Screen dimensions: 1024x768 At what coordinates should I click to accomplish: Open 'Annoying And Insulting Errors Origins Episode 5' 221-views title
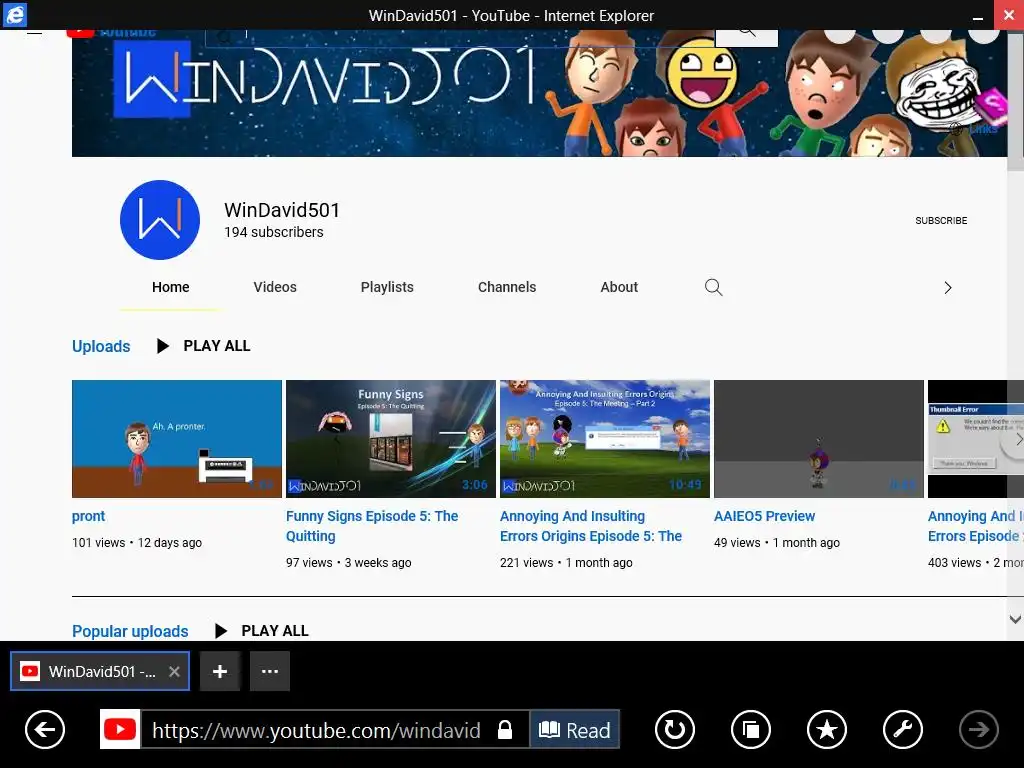click(591, 526)
